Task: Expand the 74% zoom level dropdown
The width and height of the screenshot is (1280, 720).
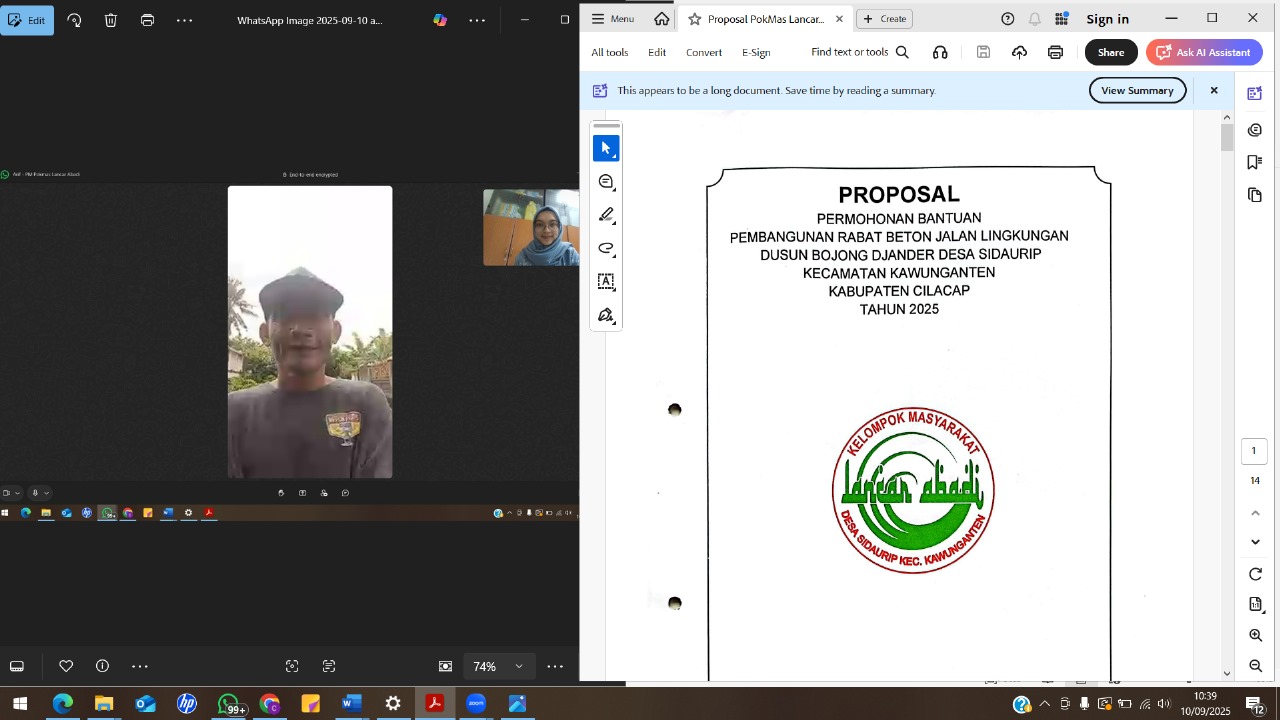Action: [519, 666]
